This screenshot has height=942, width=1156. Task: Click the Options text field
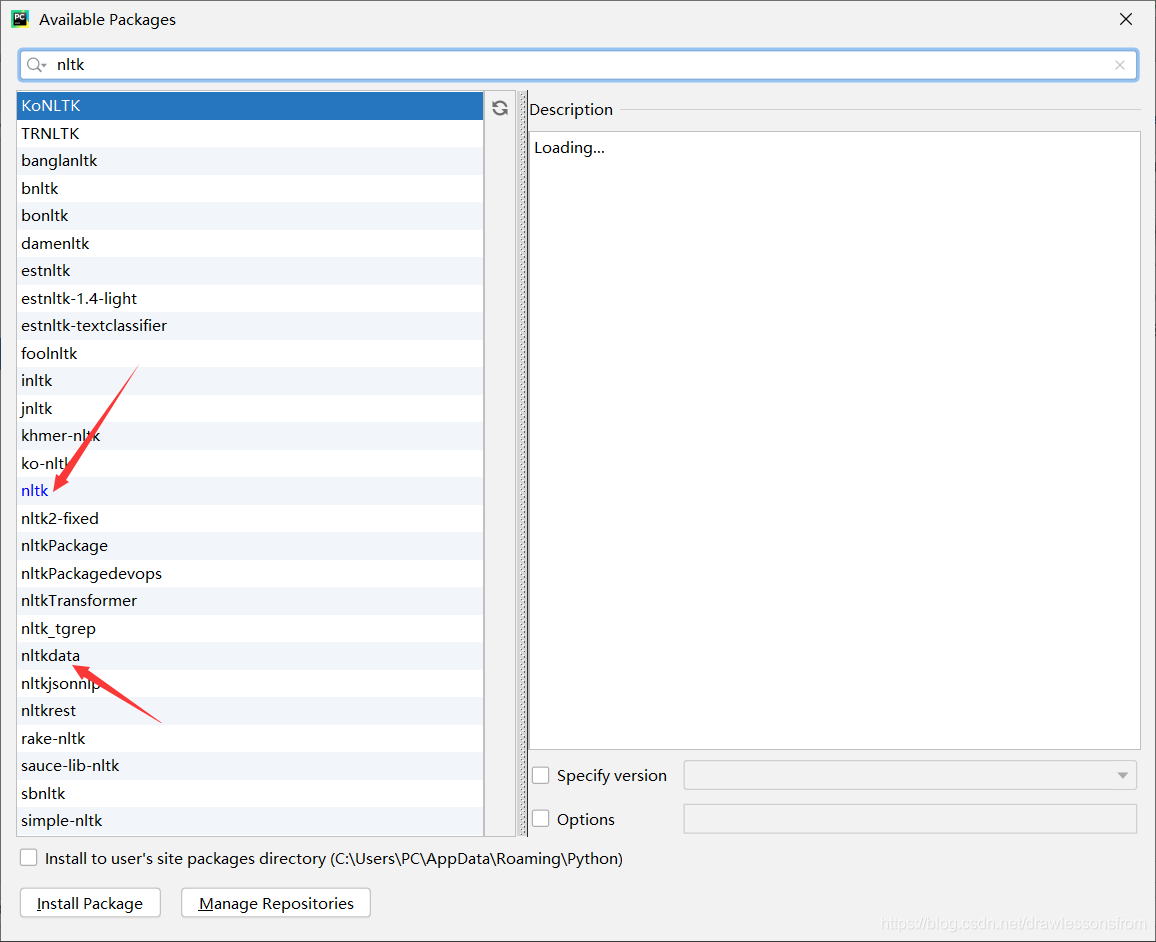pyautogui.click(x=910, y=819)
